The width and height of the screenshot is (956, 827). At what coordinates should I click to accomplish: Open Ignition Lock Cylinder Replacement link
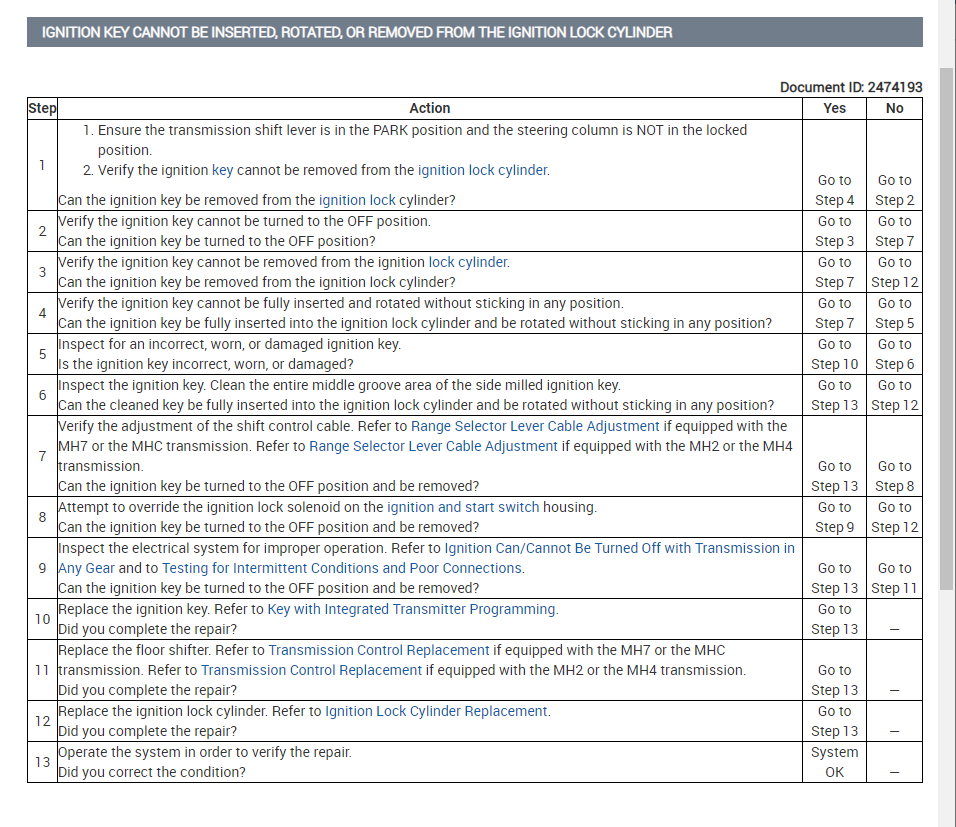436,711
